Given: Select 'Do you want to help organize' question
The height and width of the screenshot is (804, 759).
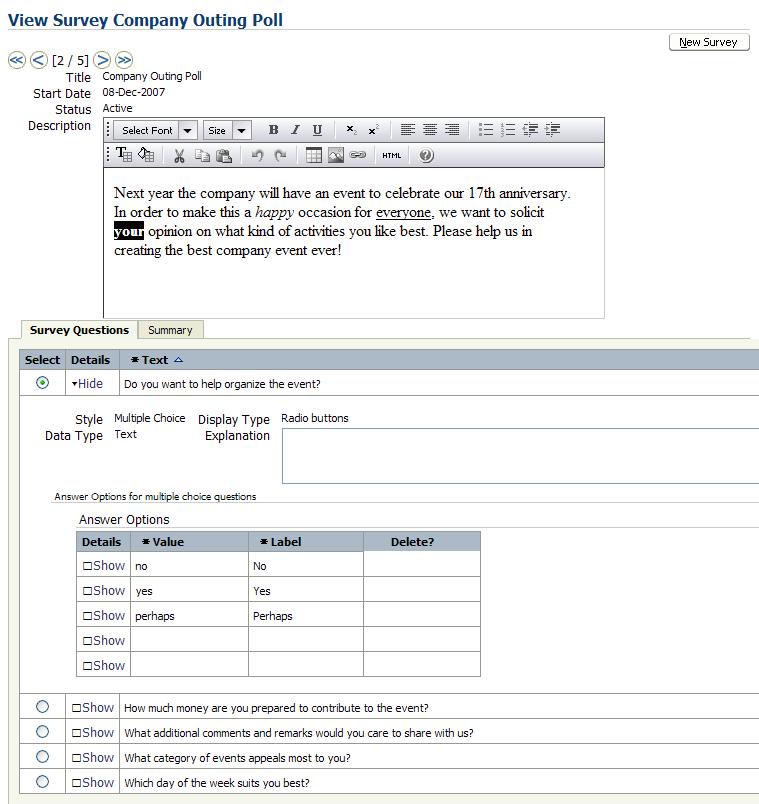Looking at the screenshot, I should [43, 383].
